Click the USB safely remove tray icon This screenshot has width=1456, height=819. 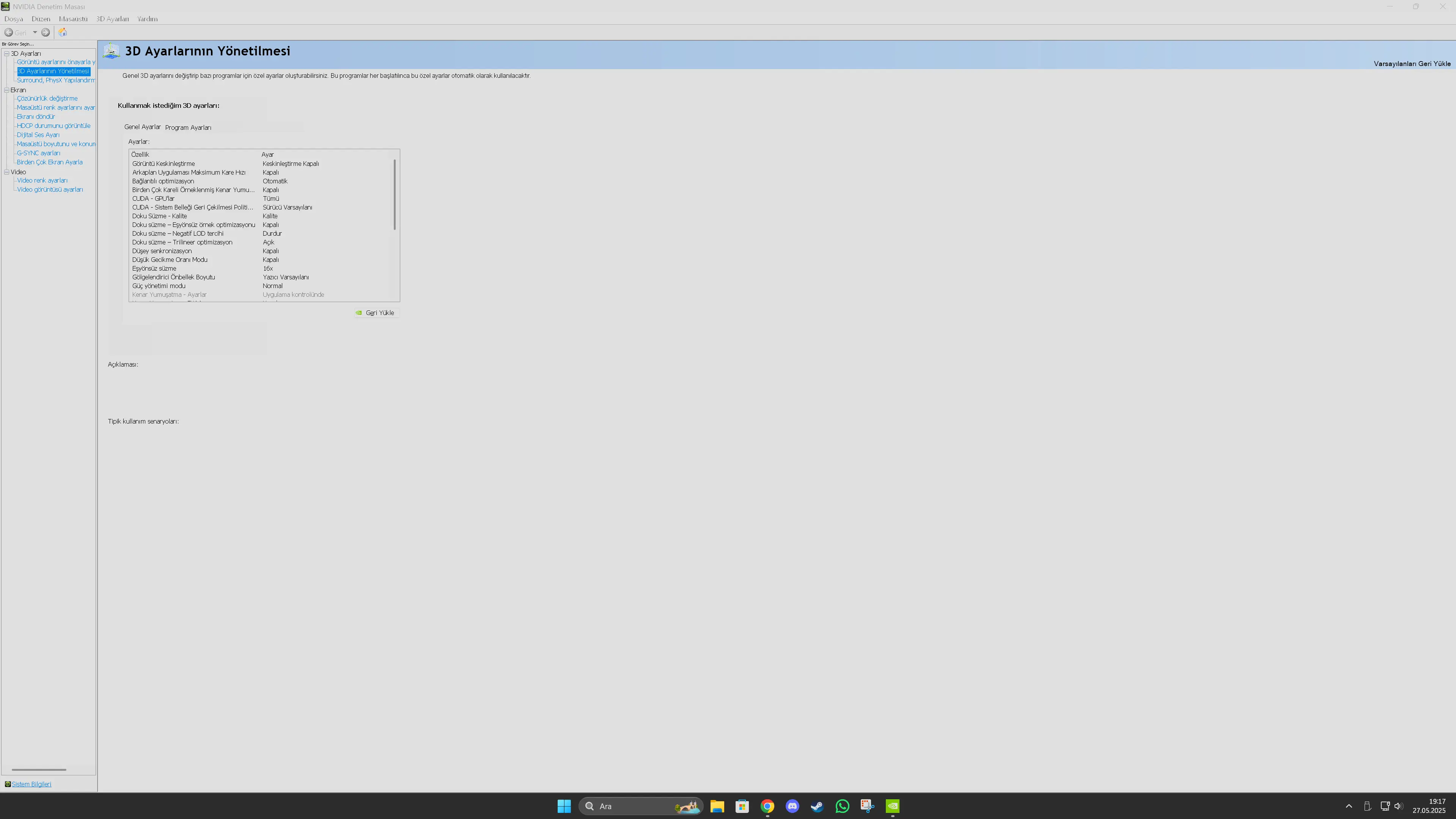[x=1367, y=806]
